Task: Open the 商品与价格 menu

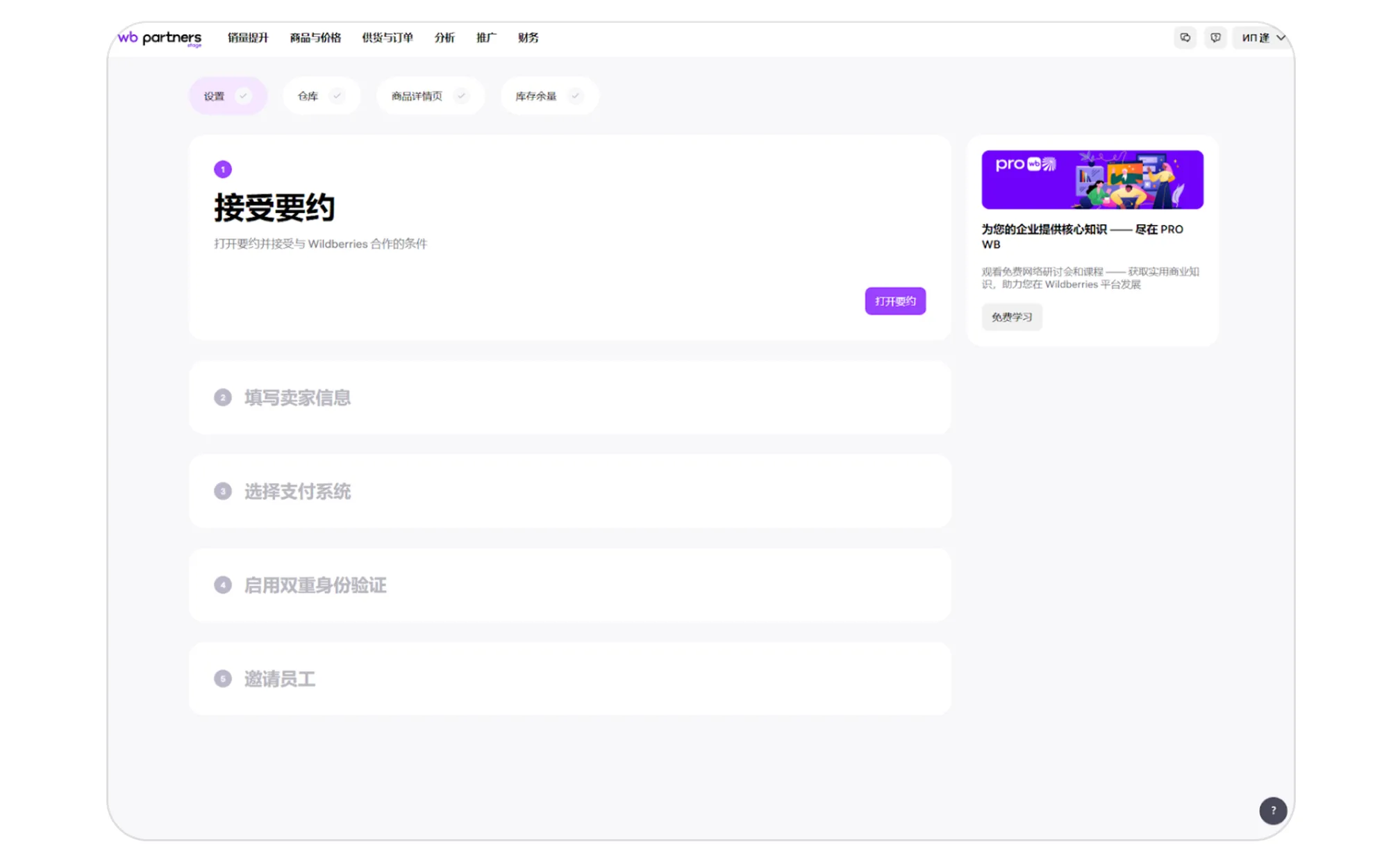Action: pyautogui.click(x=315, y=37)
